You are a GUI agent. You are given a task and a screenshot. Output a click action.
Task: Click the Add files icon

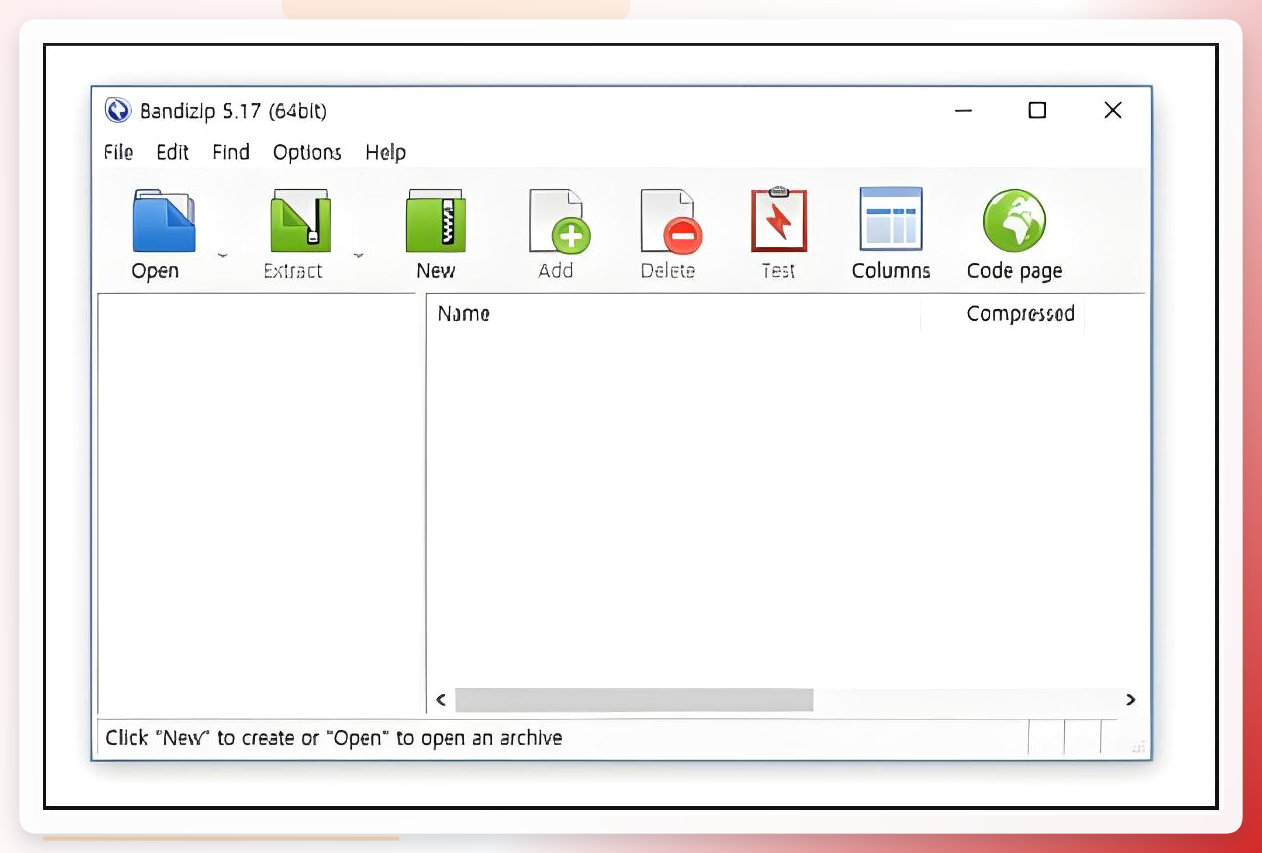tap(559, 221)
